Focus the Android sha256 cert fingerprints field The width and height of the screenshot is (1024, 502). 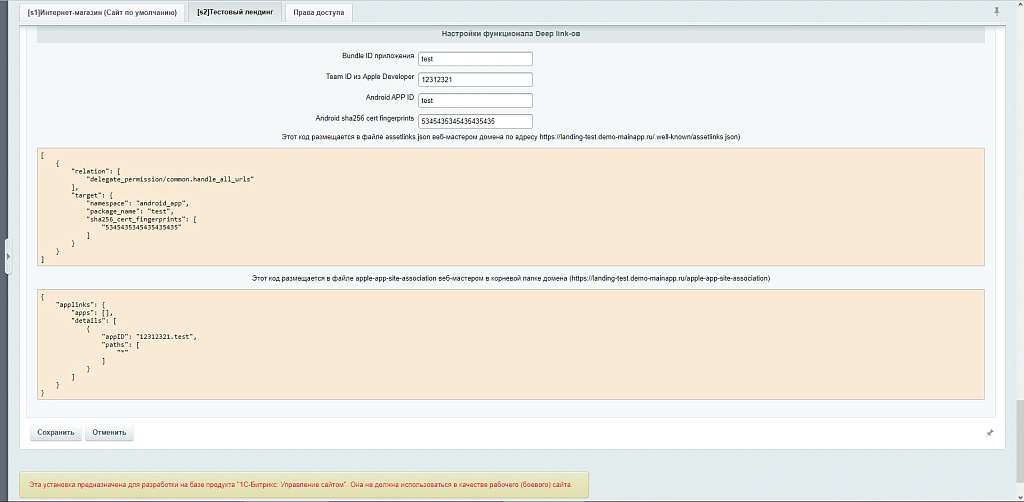point(475,121)
